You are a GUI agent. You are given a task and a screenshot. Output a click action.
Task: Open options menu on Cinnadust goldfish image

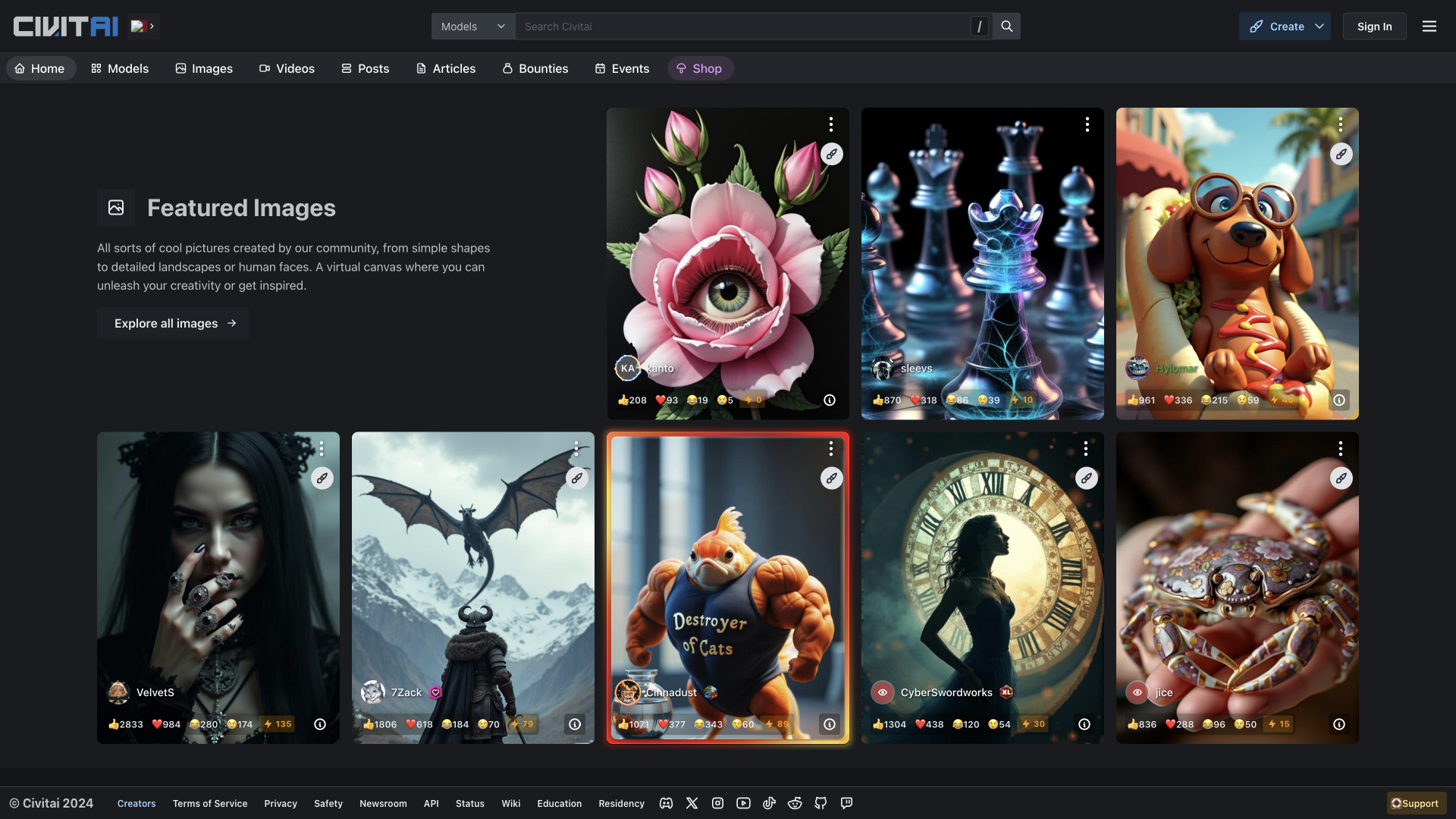(831, 448)
